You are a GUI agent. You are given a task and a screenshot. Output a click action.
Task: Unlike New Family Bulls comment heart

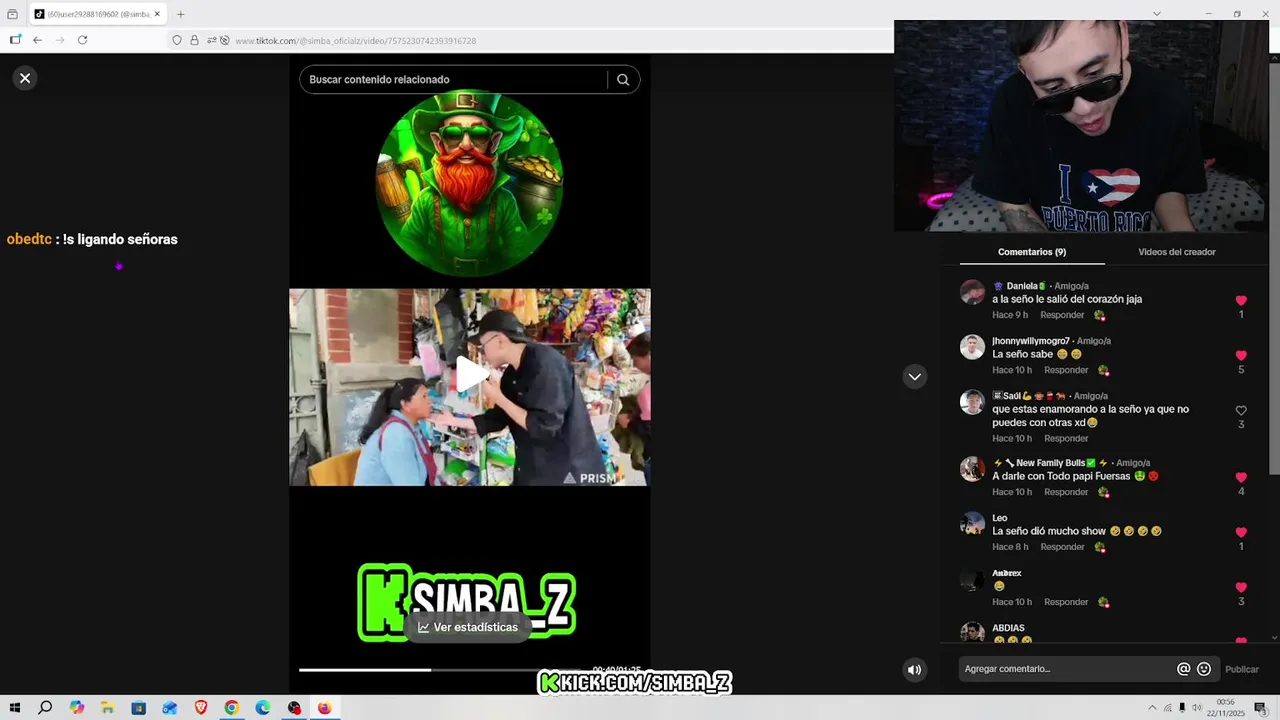tap(1241, 477)
